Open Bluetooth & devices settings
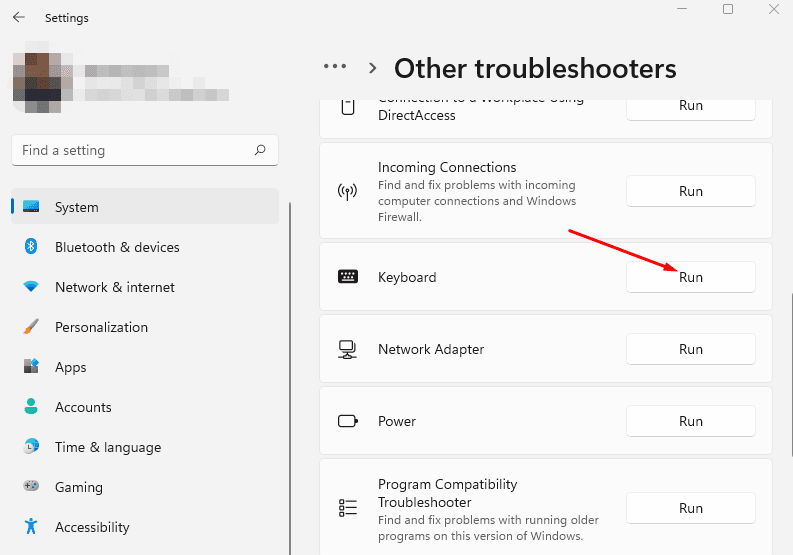 point(145,247)
